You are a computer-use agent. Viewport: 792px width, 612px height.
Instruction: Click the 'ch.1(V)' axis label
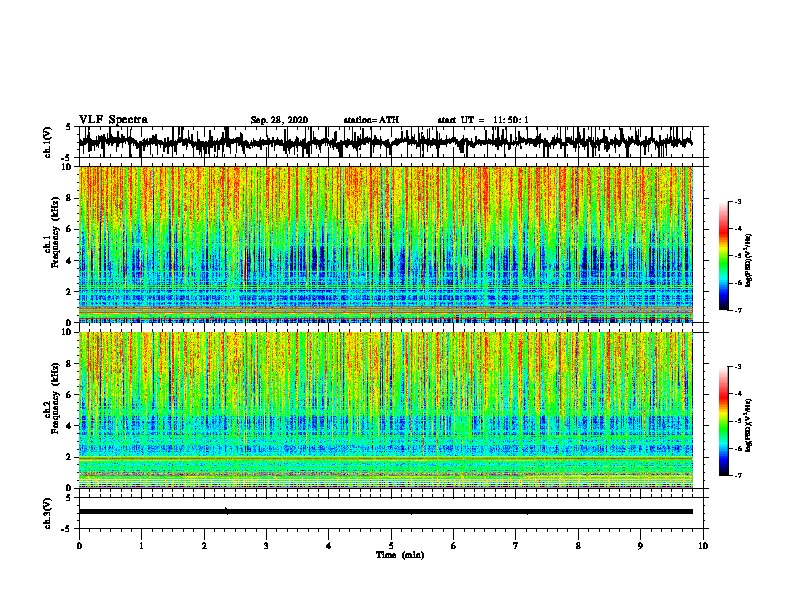pos(48,142)
